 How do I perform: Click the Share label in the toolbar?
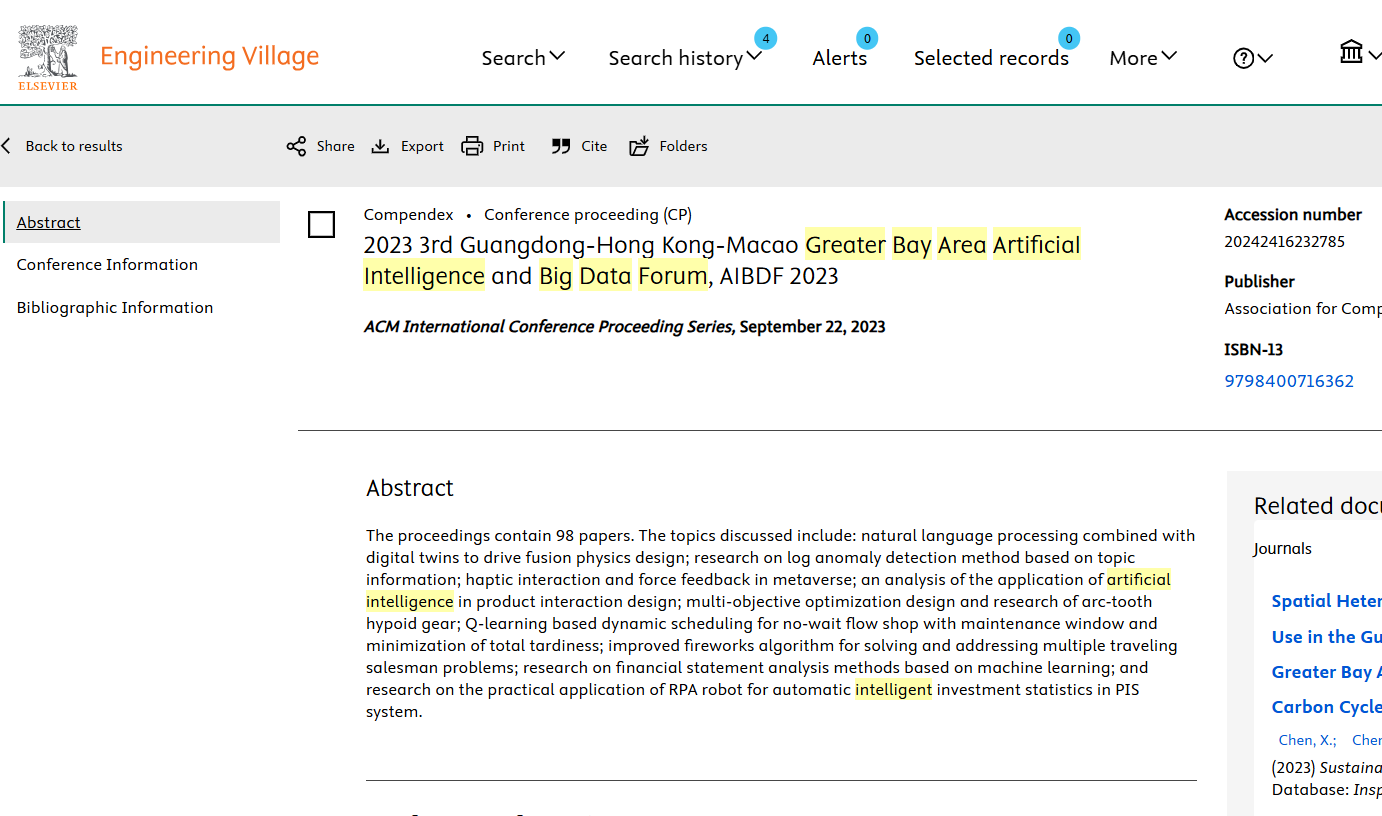pyautogui.click(x=335, y=146)
